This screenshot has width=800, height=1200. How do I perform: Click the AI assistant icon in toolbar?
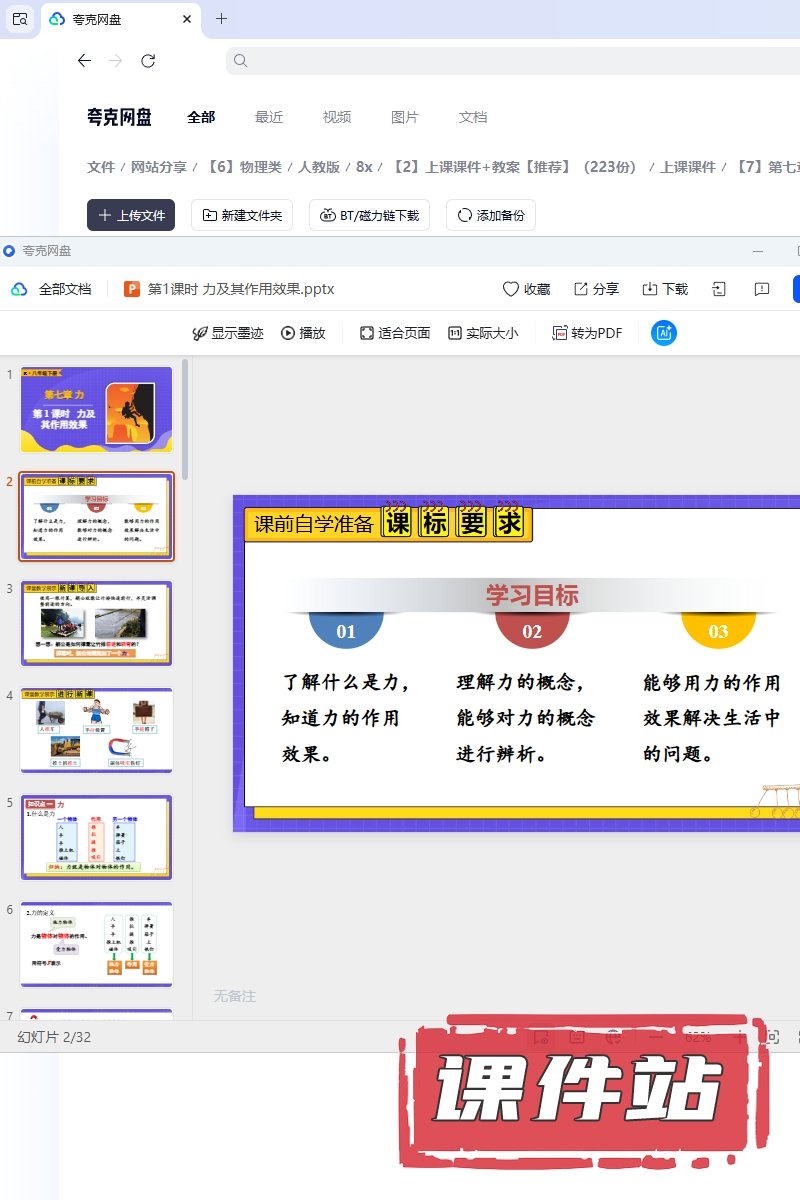[x=664, y=333]
